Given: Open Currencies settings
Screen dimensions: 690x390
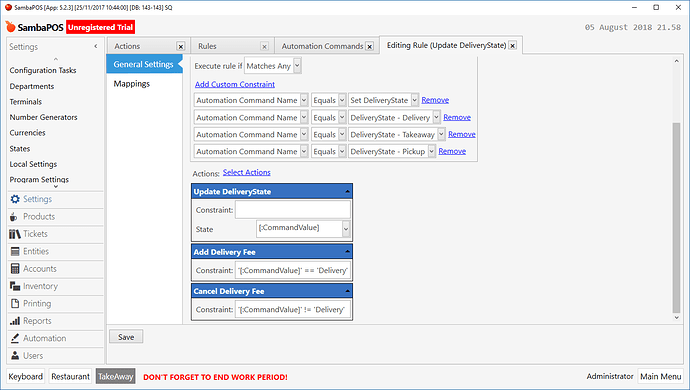Looking at the screenshot, I should [x=27, y=133].
